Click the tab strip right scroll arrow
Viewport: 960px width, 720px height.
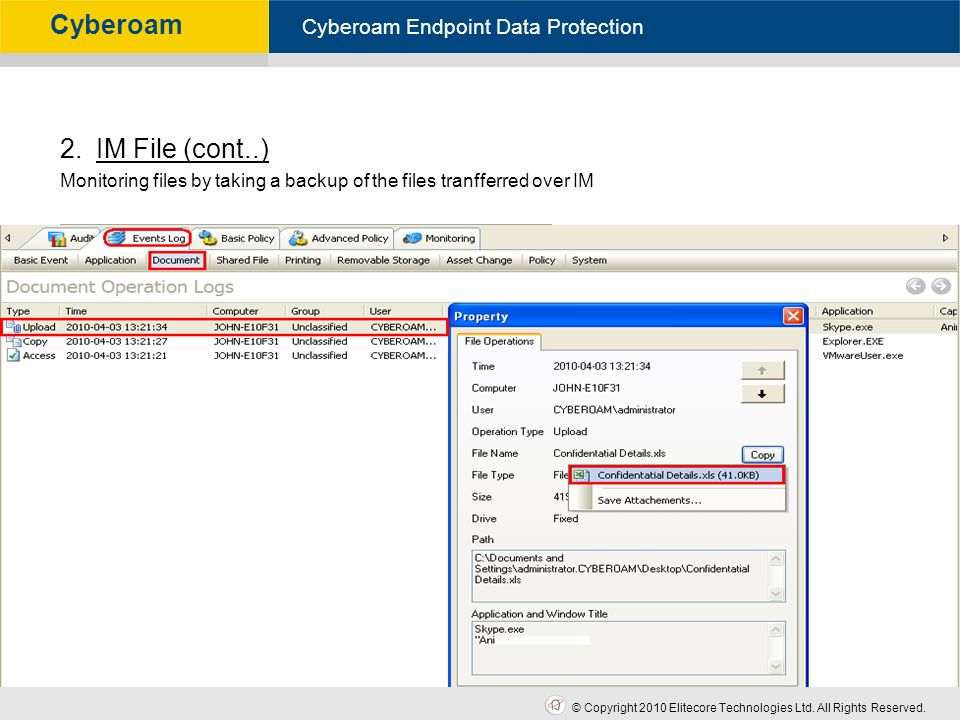945,238
